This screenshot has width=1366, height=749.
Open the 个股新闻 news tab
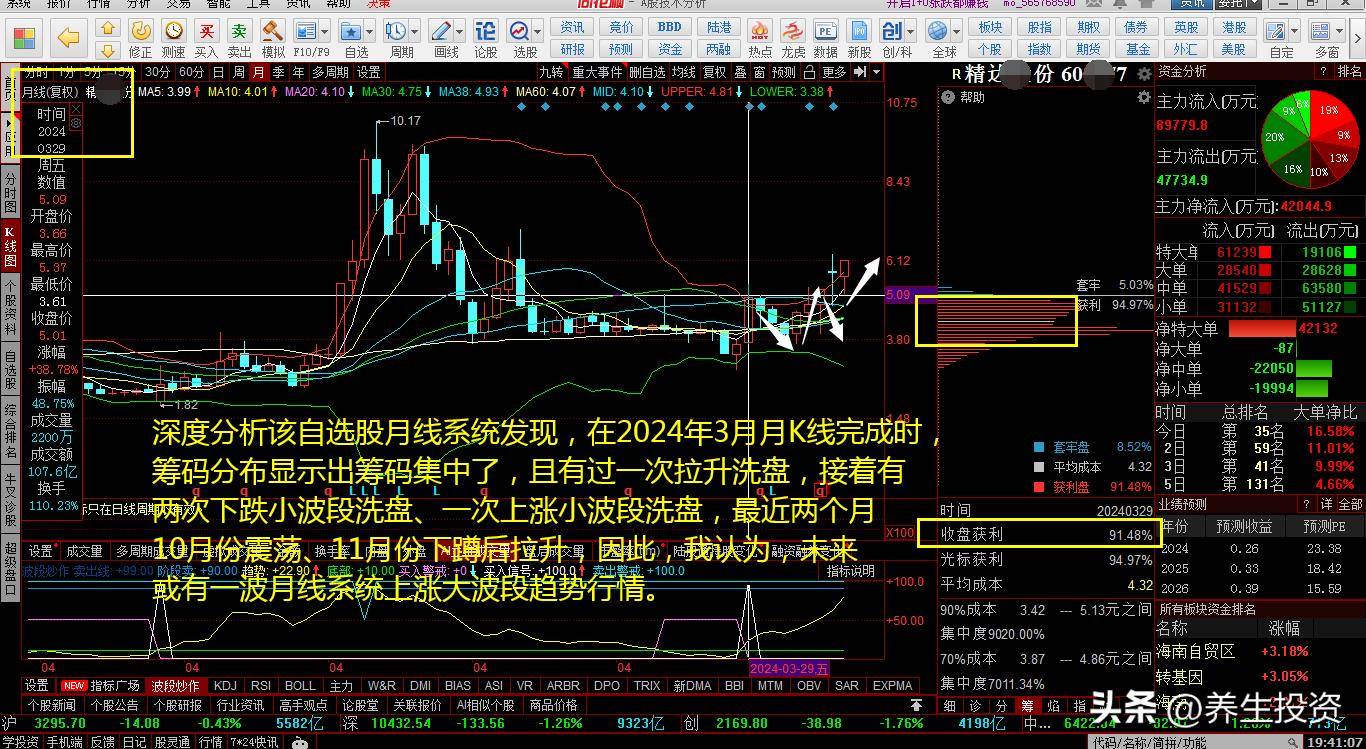click(52, 705)
